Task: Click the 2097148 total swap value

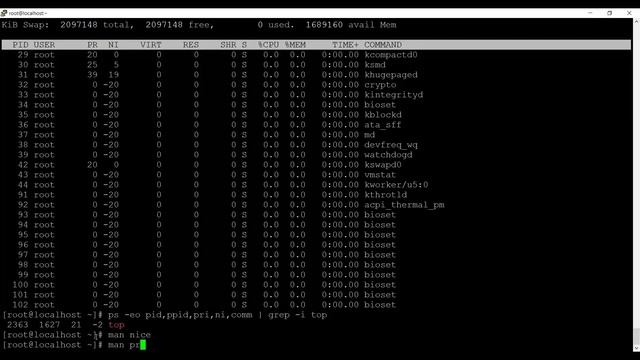Action: [79, 25]
